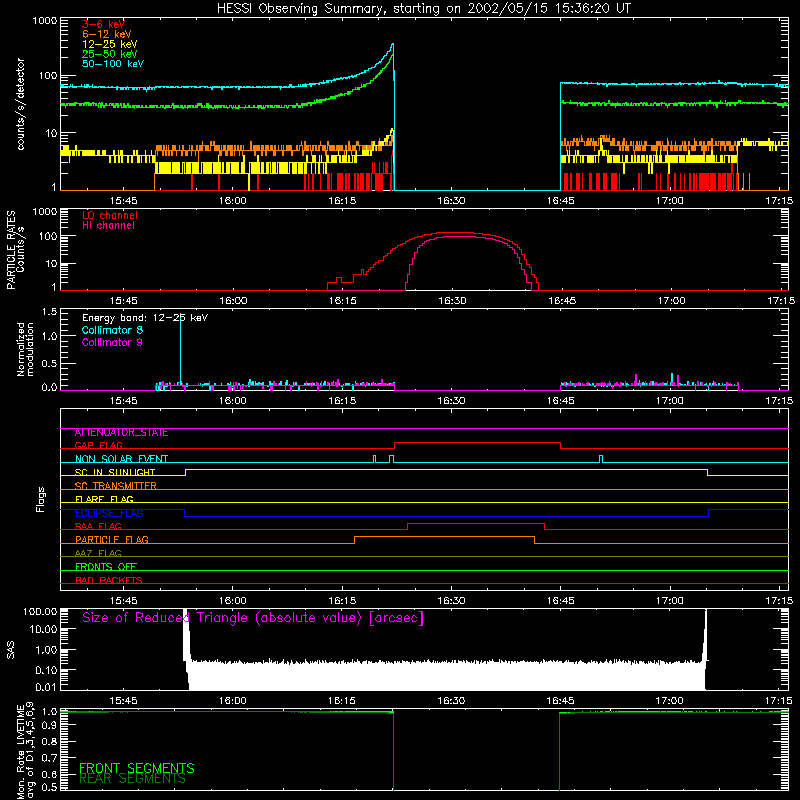The height and width of the screenshot is (800, 800).
Task: Click the 16:30 tick under the count-rate plot
Action: [451, 201]
